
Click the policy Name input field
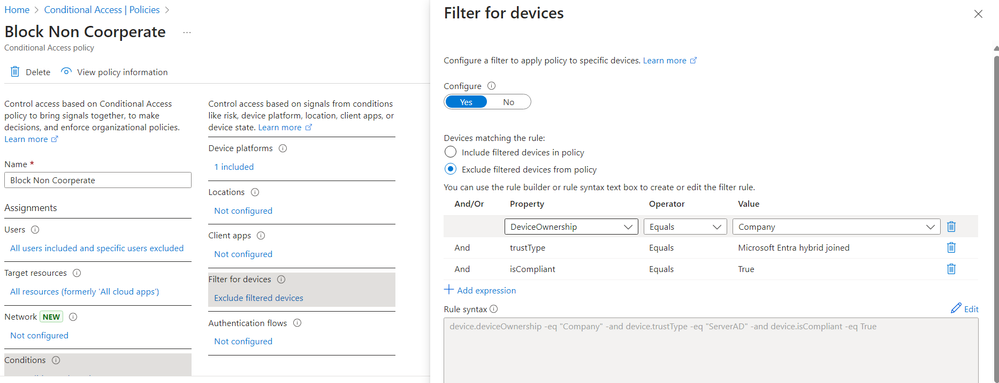pos(97,180)
